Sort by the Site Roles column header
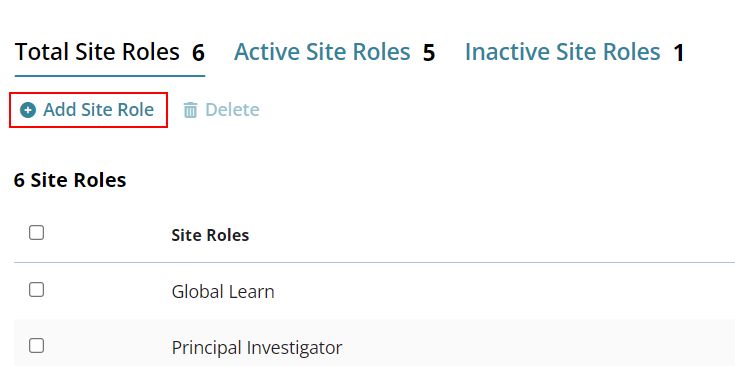This screenshot has width=735, height=366. coord(210,235)
